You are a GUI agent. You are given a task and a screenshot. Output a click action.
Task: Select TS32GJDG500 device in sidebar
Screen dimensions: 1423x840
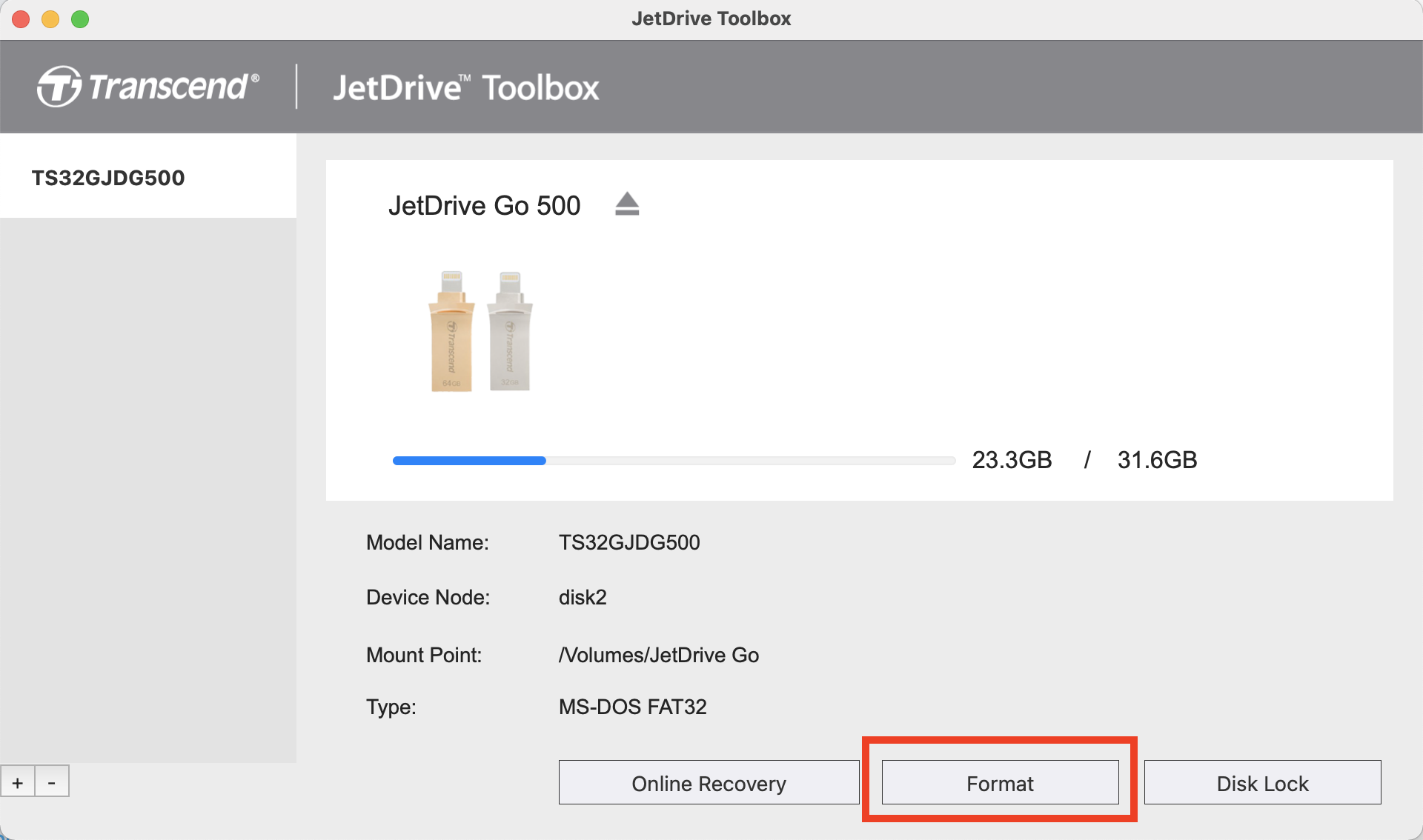[148, 176]
